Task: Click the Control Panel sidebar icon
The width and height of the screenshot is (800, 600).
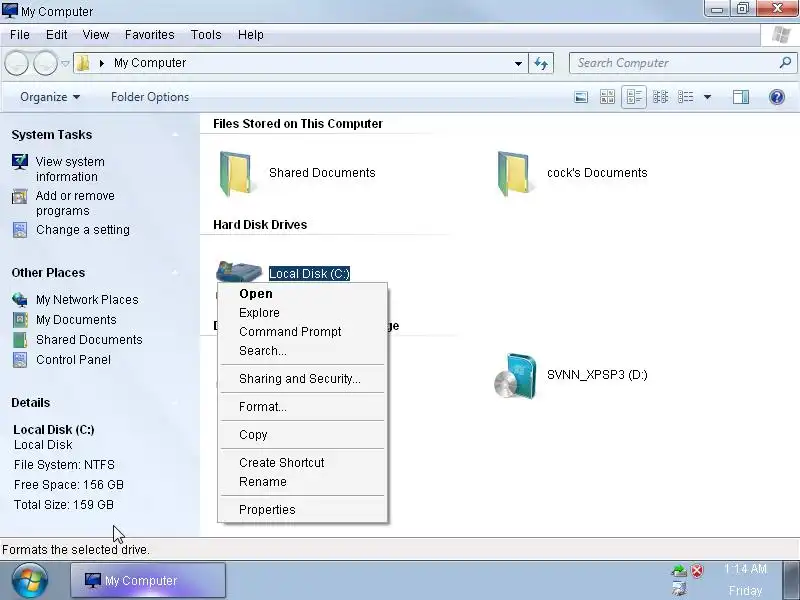Action: [x=20, y=360]
